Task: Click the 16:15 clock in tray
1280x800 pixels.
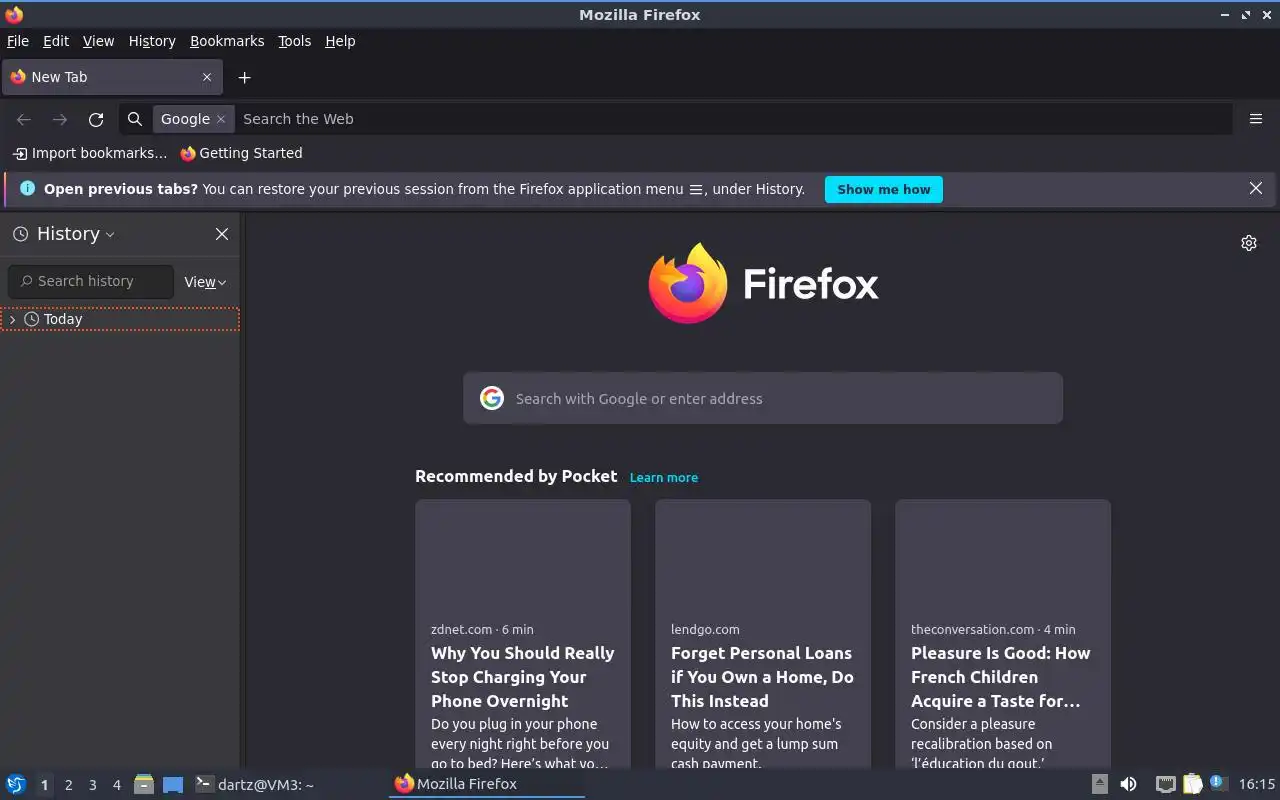Action: pos(1257,784)
